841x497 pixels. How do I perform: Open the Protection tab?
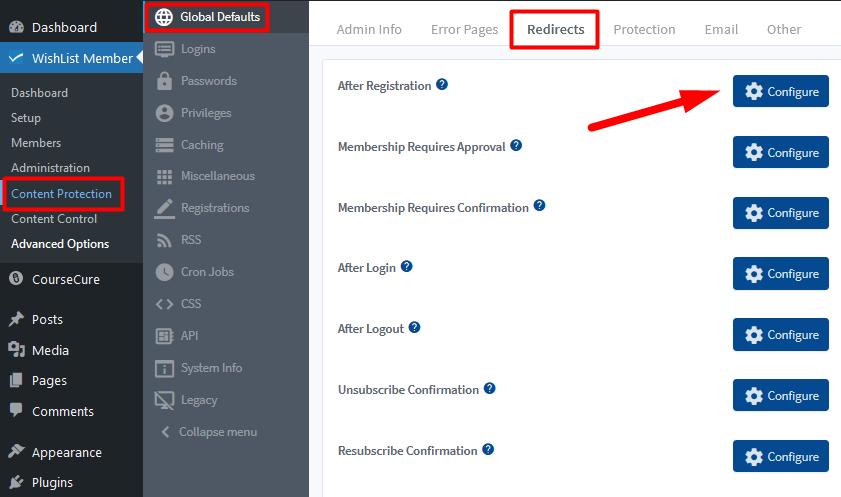644,29
